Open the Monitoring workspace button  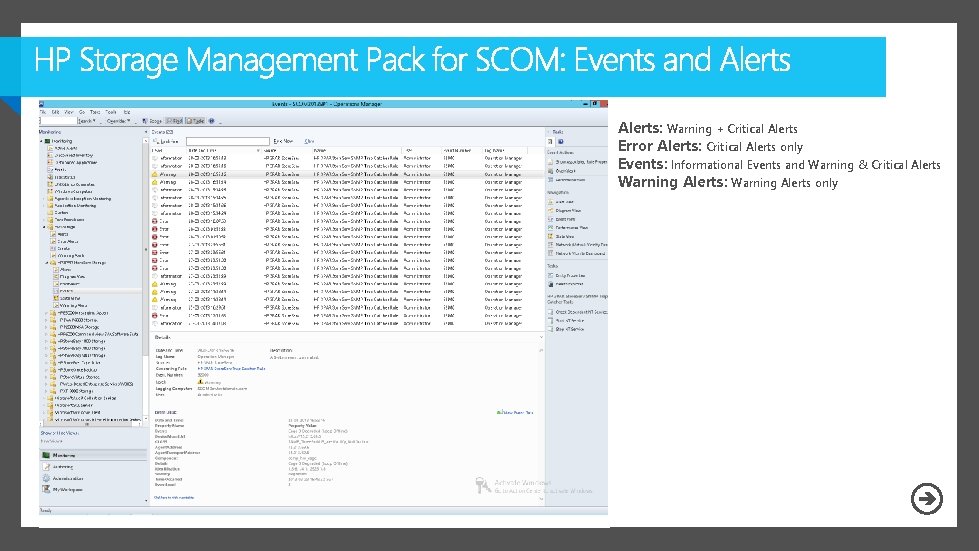(92, 456)
